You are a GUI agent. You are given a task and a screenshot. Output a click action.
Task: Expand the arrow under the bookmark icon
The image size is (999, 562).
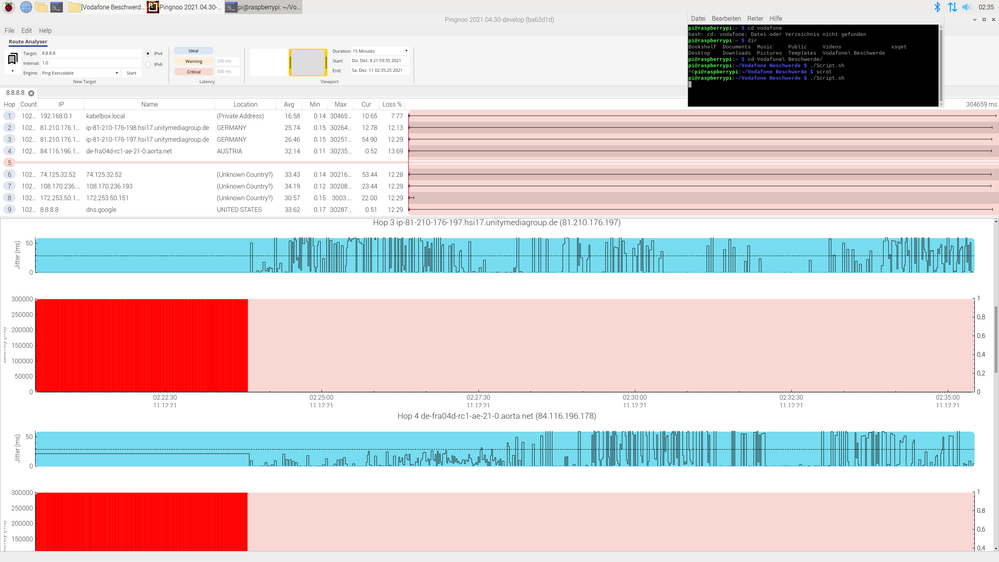(13, 71)
